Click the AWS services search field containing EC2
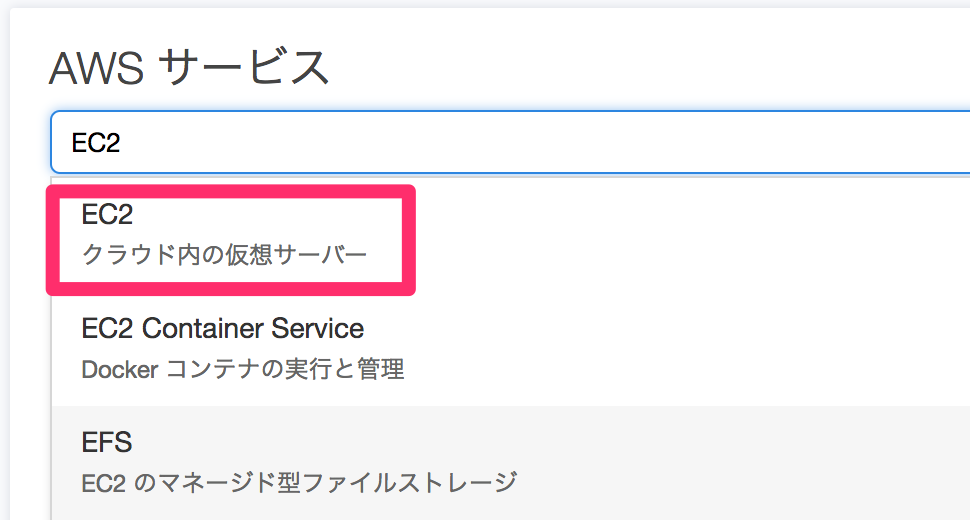970x520 pixels. (510, 142)
